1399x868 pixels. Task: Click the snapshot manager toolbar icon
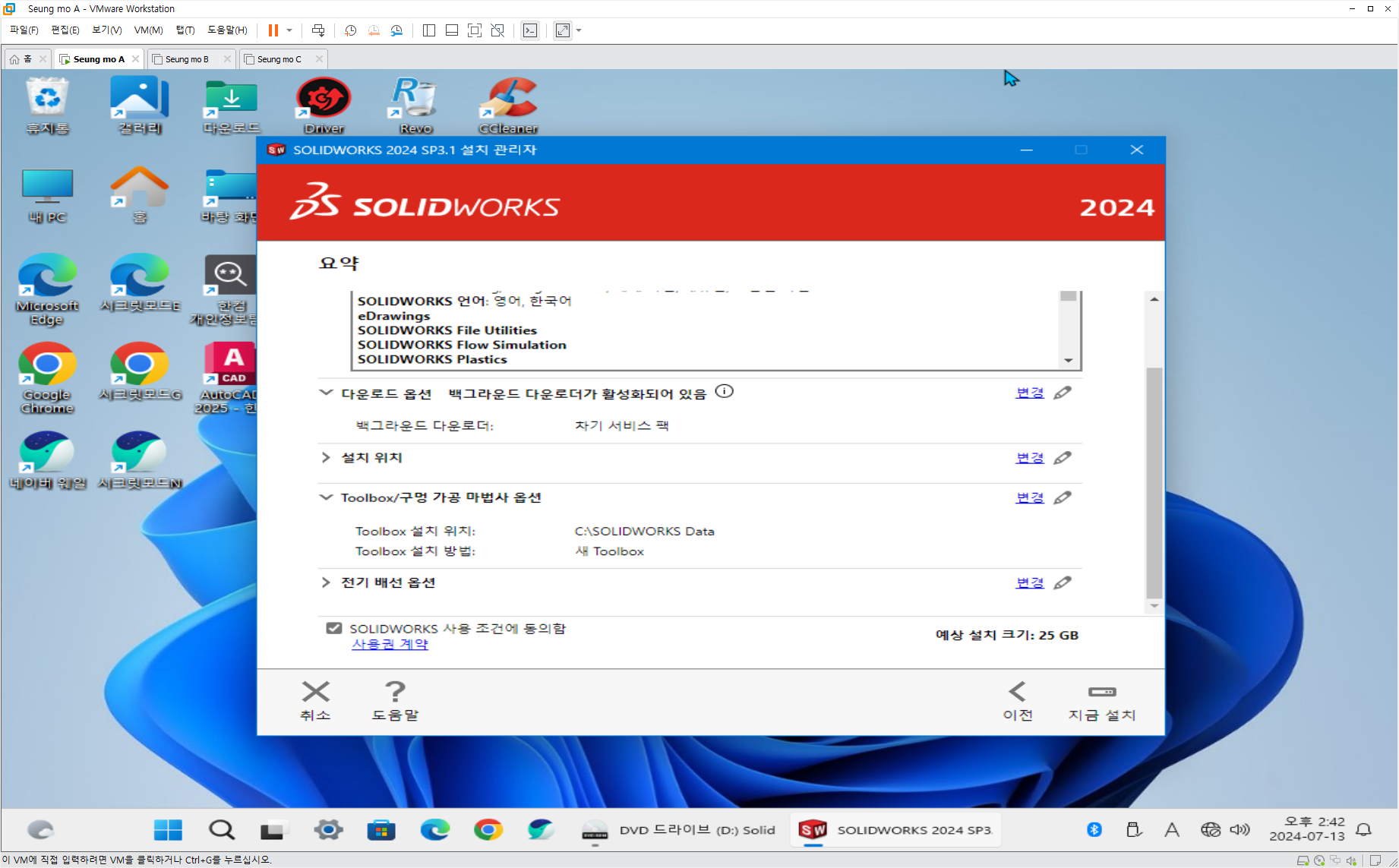coord(396,30)
